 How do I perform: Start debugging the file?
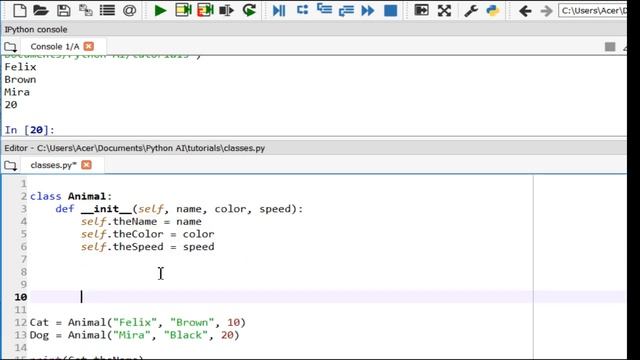pos(279,11)
